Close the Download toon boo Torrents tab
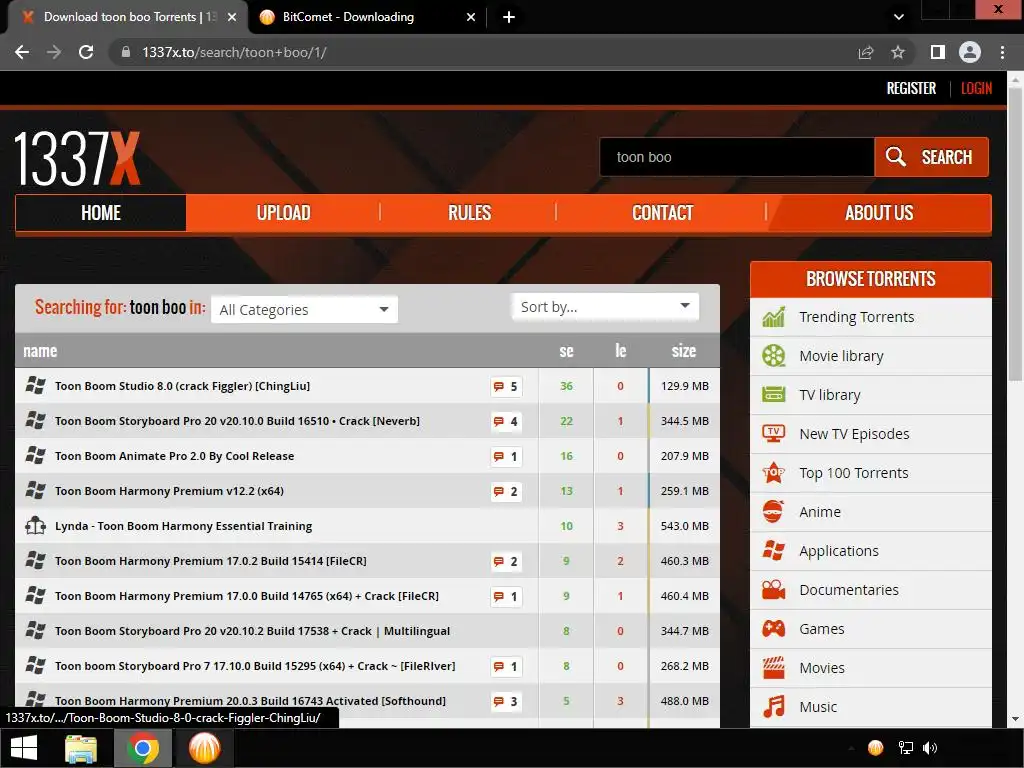This screenshot has height=768, width=1024. click(x=232, y=17)
